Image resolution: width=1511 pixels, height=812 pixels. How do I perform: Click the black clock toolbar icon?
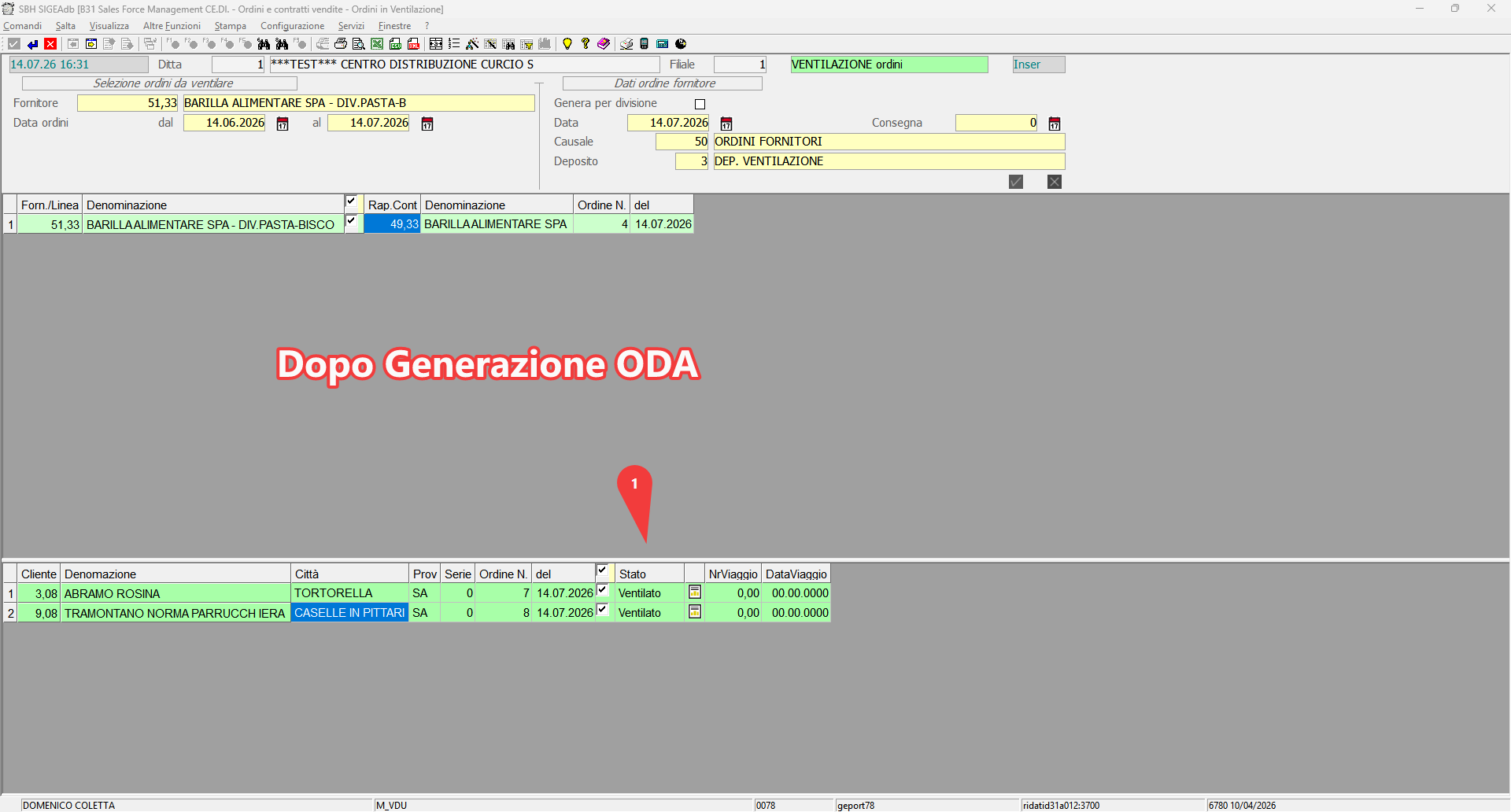pyautogui.click(x=681, y=44)
